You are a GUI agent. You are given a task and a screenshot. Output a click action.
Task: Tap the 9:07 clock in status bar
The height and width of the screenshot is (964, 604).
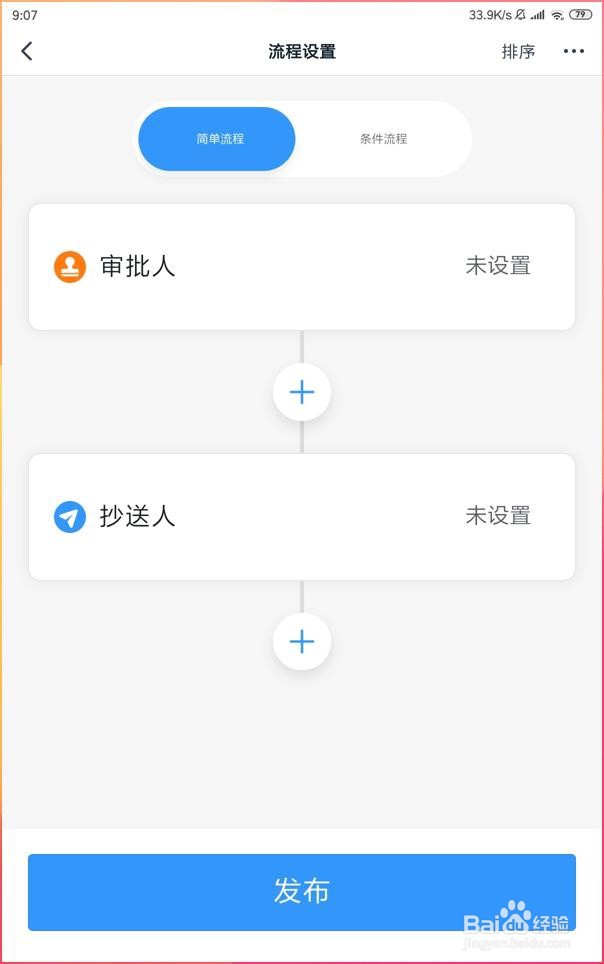pos(25,15)
